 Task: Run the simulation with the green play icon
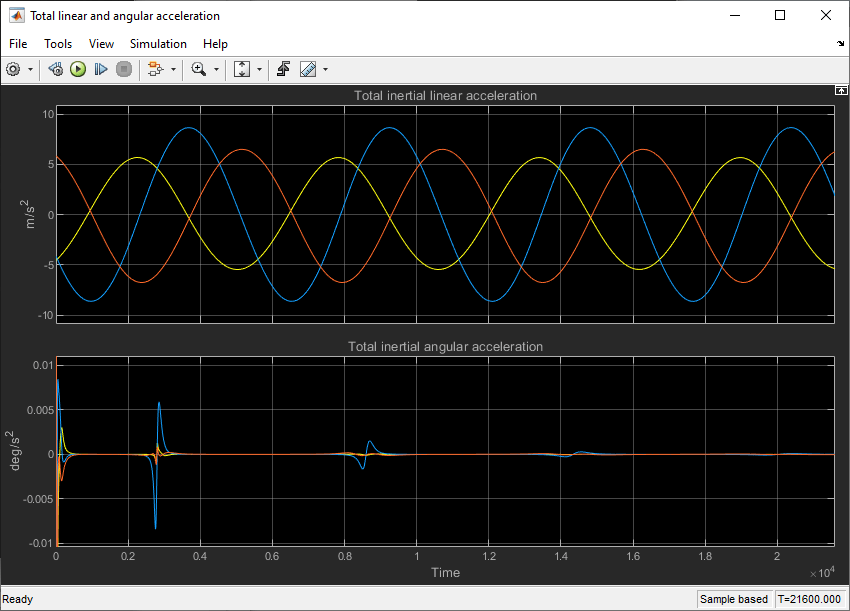pos(78,69)
